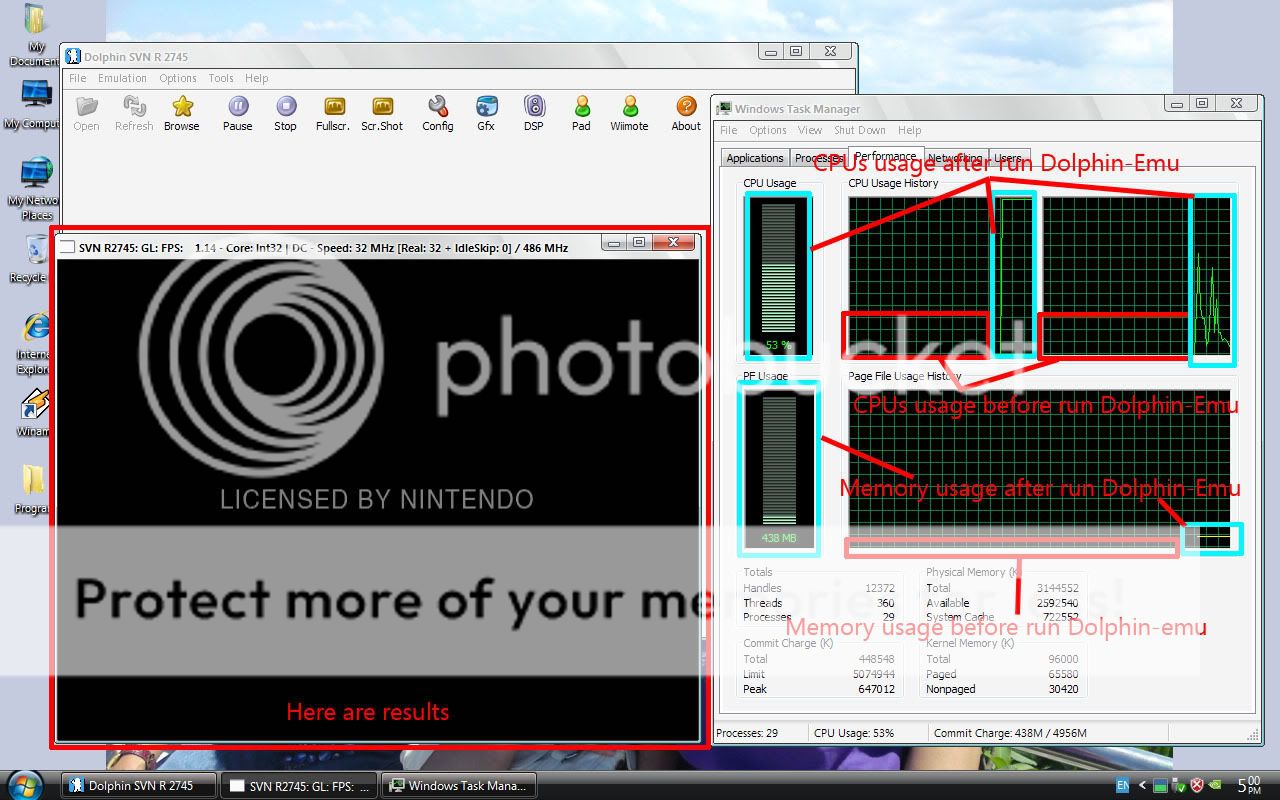This screenshot has width=1280, height=800.
Task: Open the Networking tab
Action: 955,157
